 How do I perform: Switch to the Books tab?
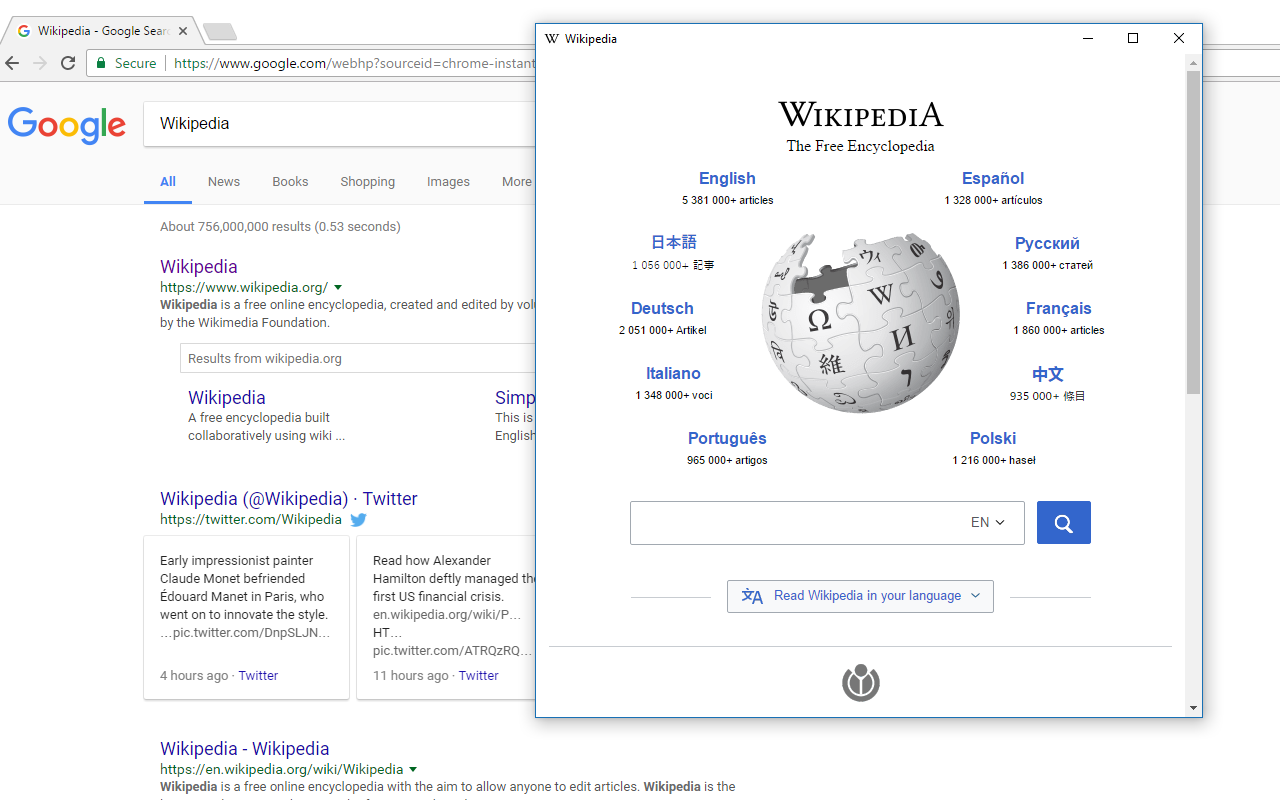[x=290, y=182]
